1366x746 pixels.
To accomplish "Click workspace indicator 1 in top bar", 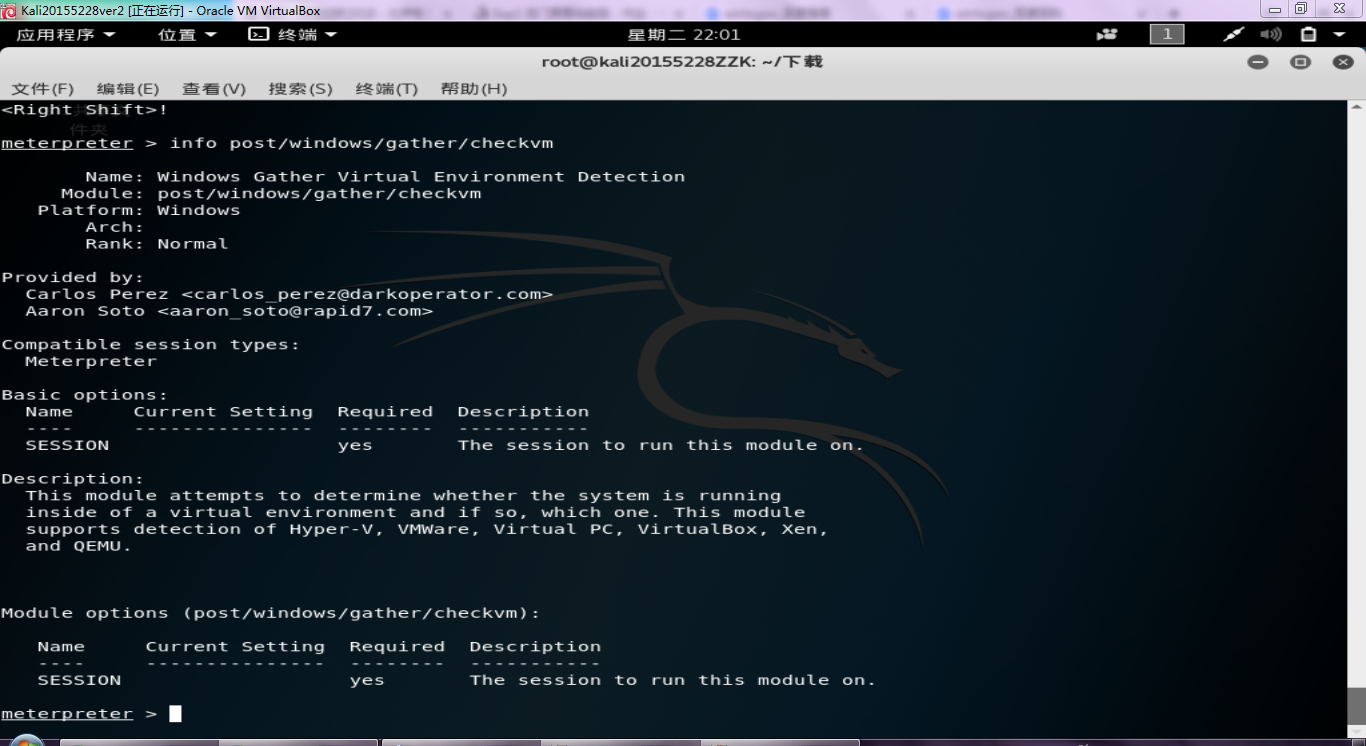I will pyautogui.click(x=1167, y=34).
